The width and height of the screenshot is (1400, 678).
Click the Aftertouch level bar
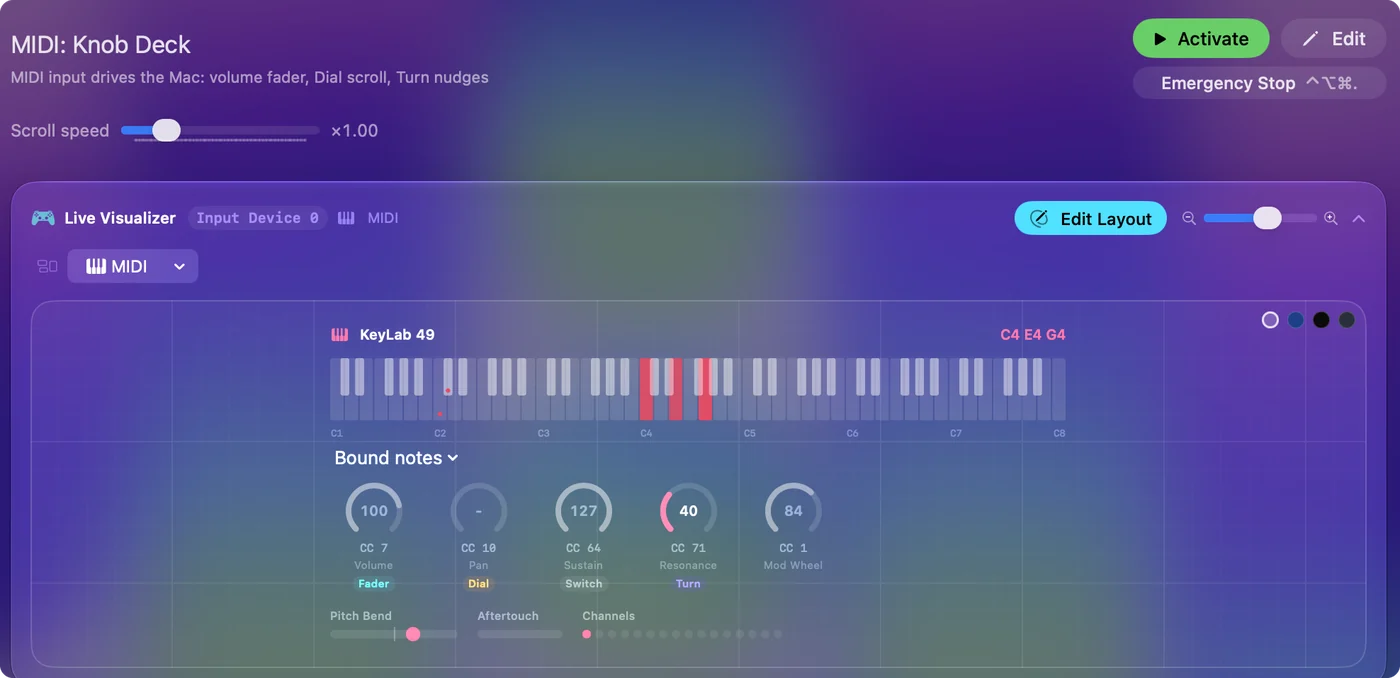pos(520,634)
